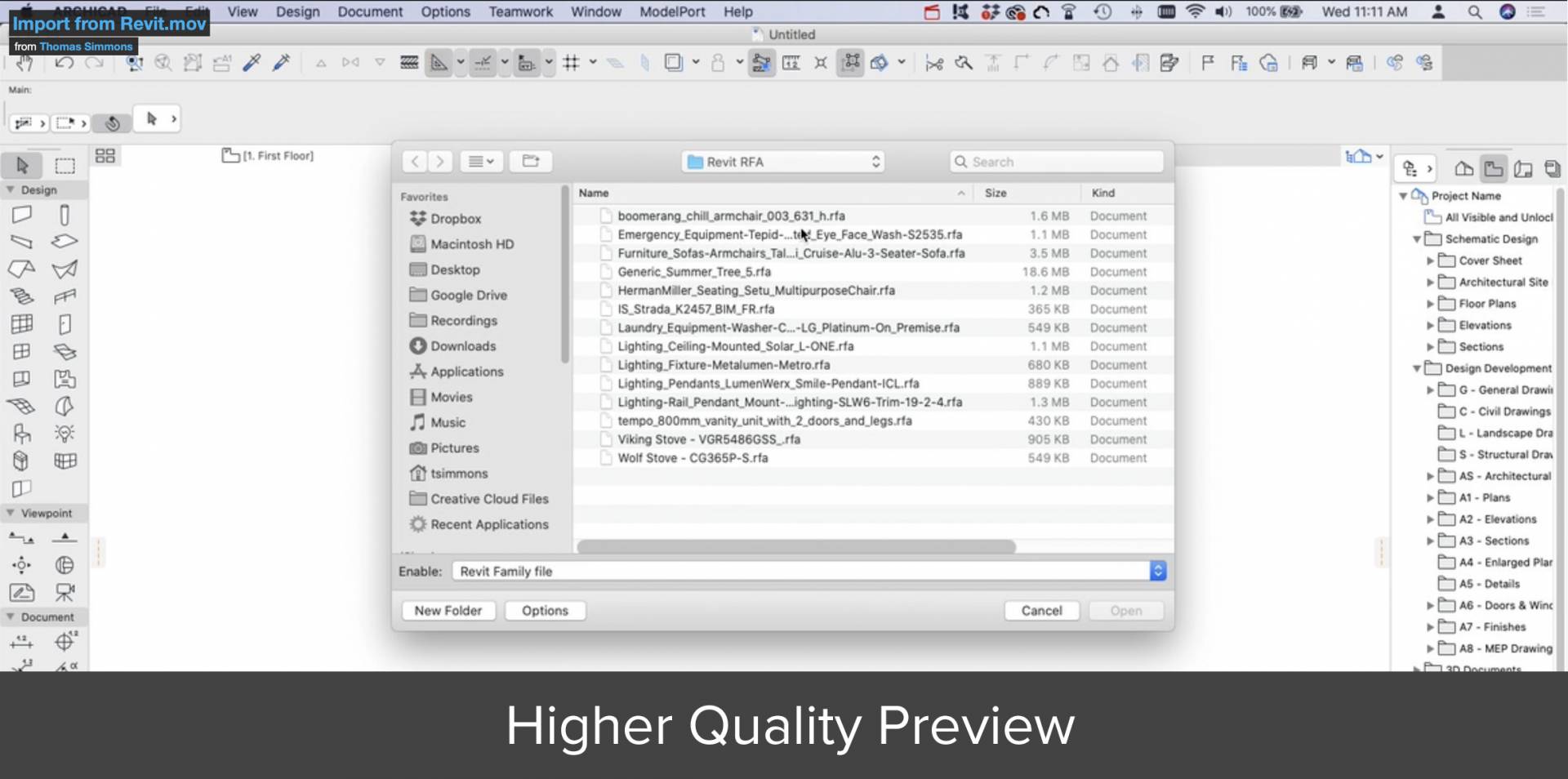Select the Wall tool
This screenshot has height=779, width=1568.
tap(22, 215)
